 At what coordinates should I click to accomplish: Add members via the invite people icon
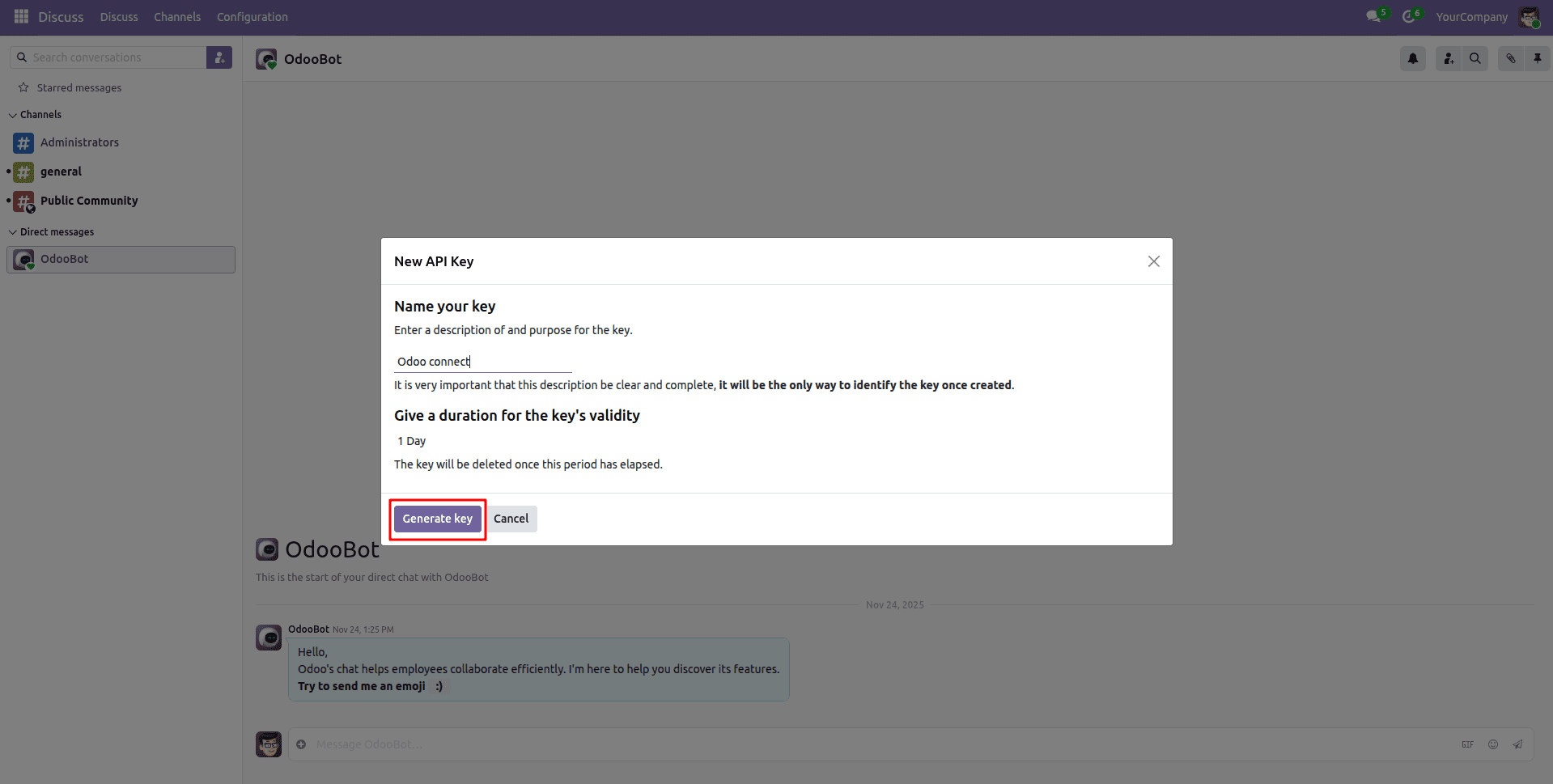point(1448,58)
